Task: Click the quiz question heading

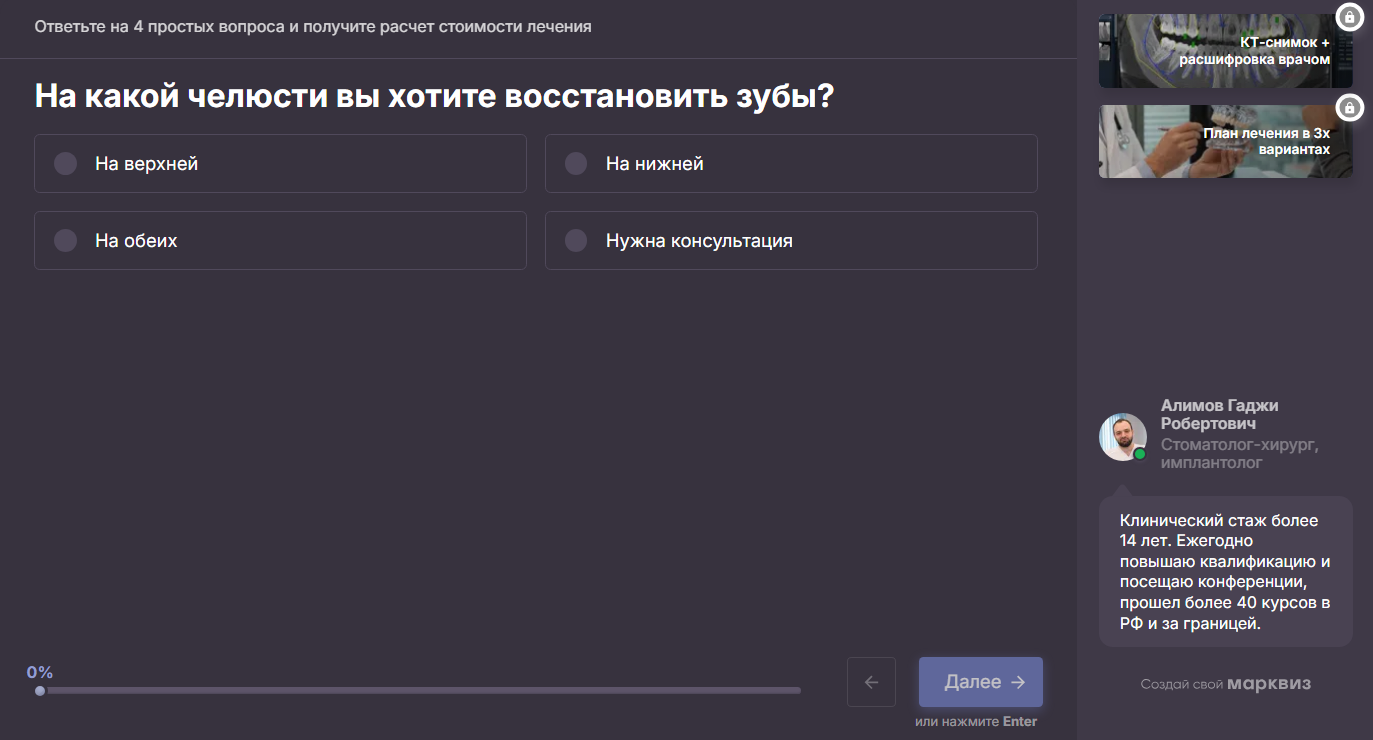Action: pyautogui.click(x=434, y=97)
